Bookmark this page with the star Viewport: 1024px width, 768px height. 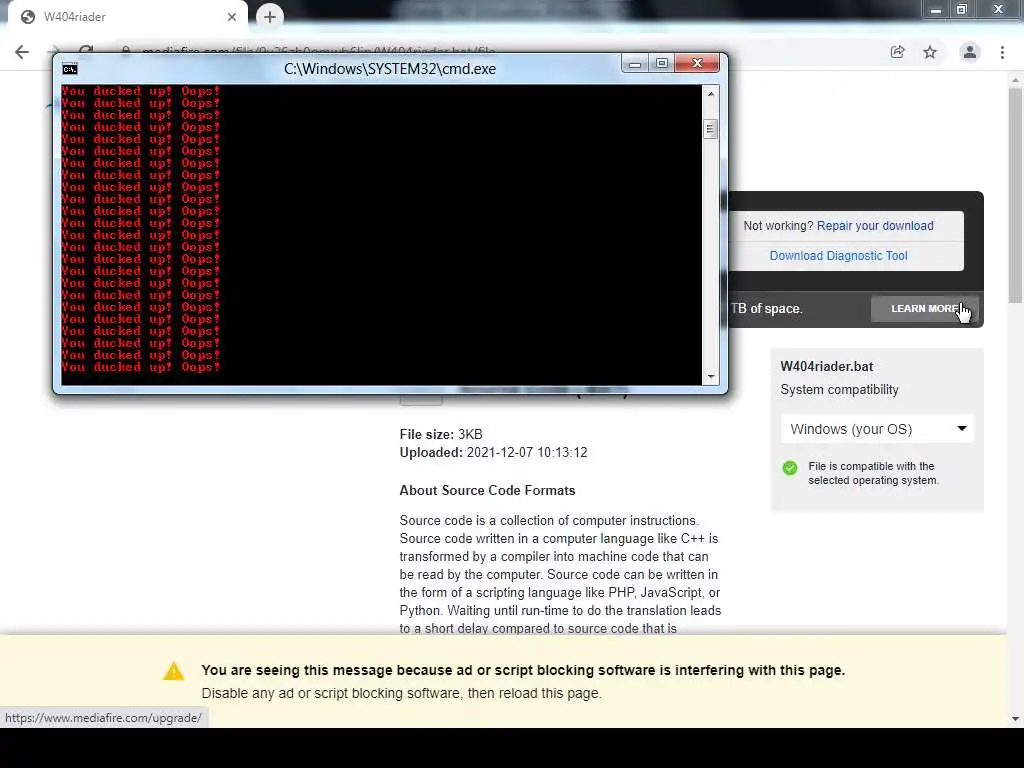coord(930,52)
